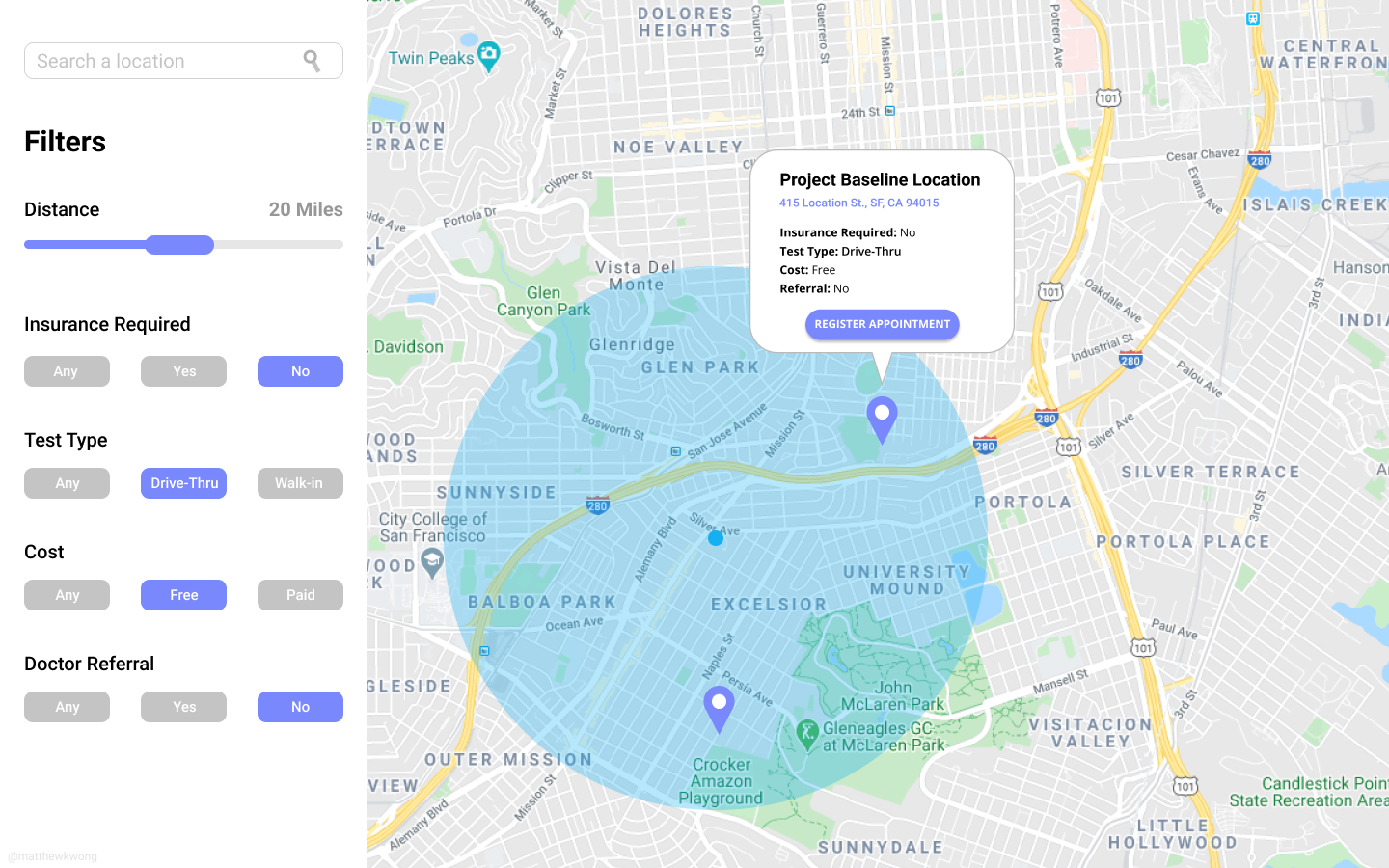Click the magnifier search icon
The height and width of the screenshot is (868, 1389).
click(x=312, y=61)
